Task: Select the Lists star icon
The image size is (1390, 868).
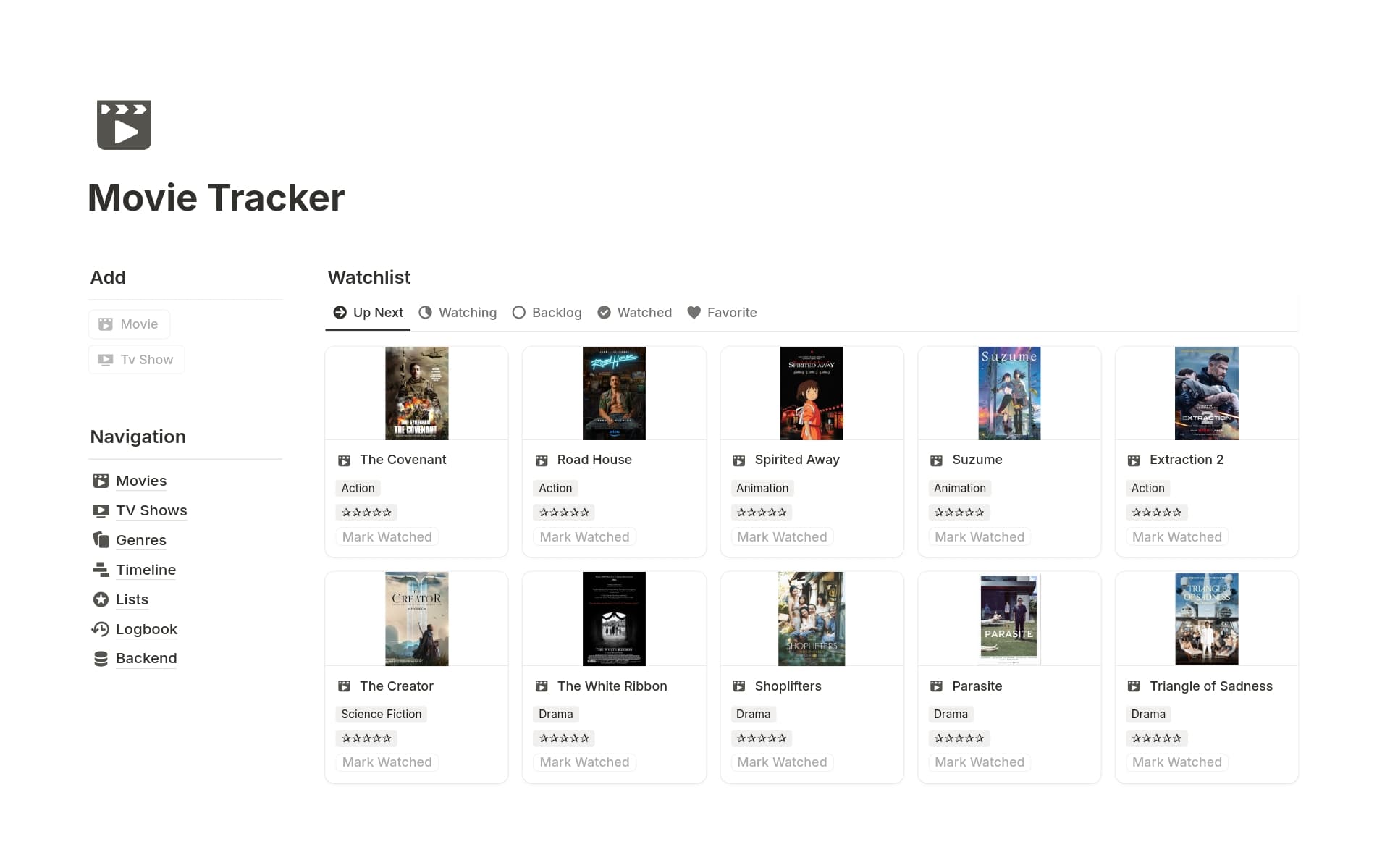Action: click(x=101, y=599)
